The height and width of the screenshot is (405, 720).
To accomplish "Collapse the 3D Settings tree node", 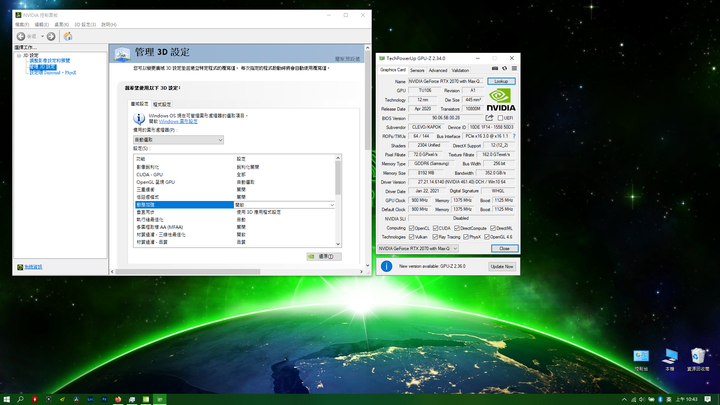I will pyautogui.click(x=19, y=56).
